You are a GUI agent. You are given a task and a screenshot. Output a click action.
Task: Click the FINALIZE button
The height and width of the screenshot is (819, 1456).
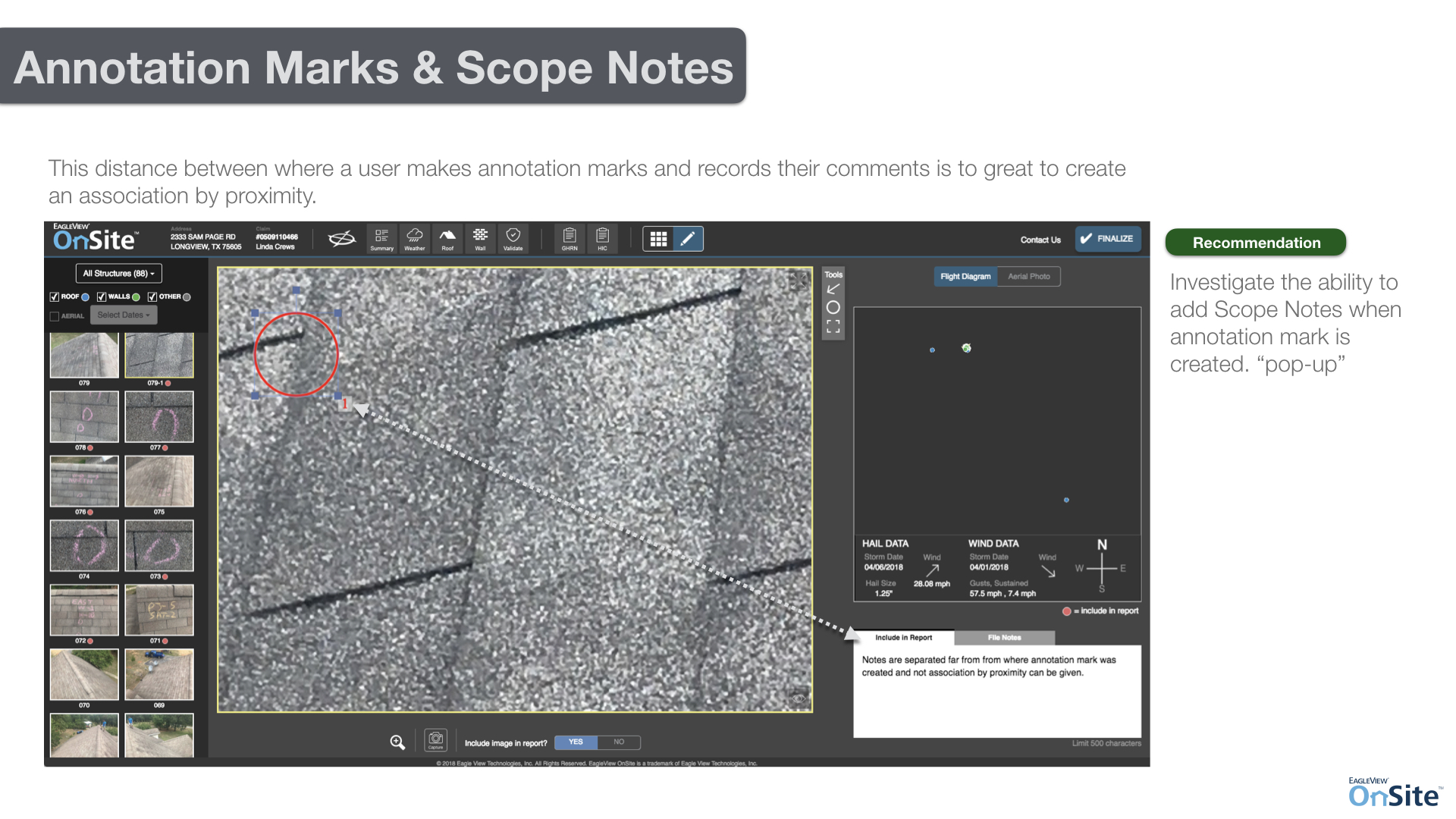1107,239
